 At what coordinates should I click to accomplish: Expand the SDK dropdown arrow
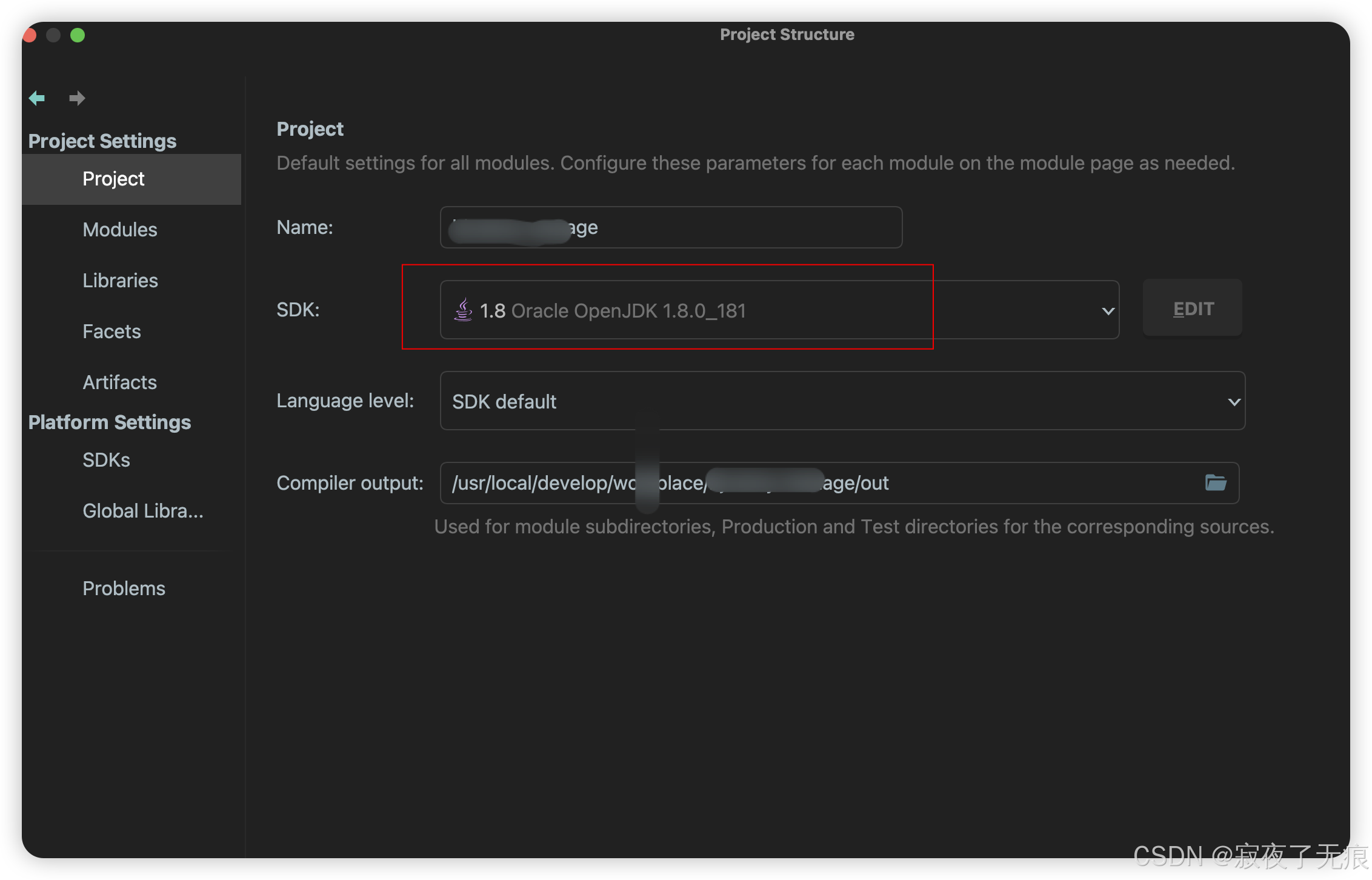pos(1108,311)
